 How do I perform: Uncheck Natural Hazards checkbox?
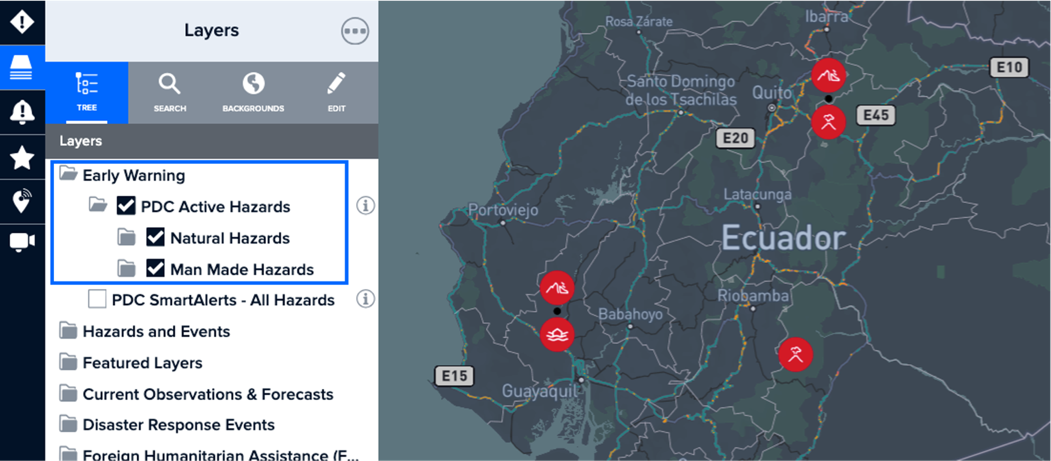click(156, 237)
